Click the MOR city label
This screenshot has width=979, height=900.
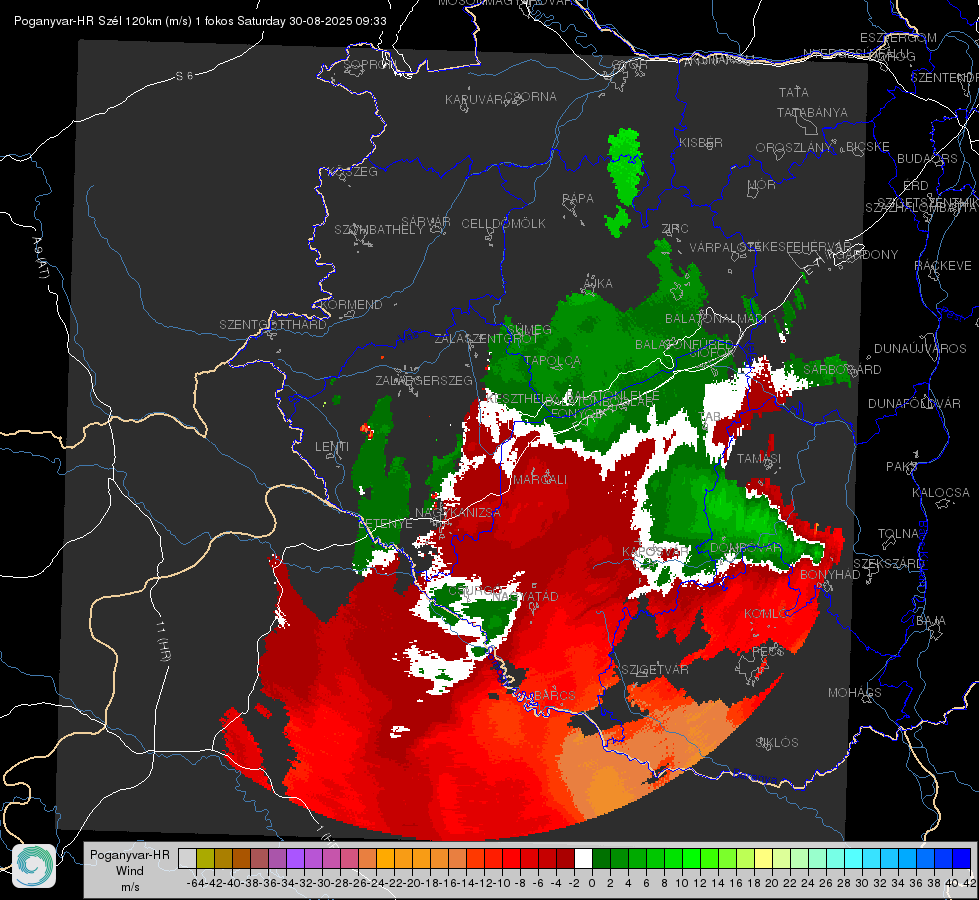[x=762, y=184]
